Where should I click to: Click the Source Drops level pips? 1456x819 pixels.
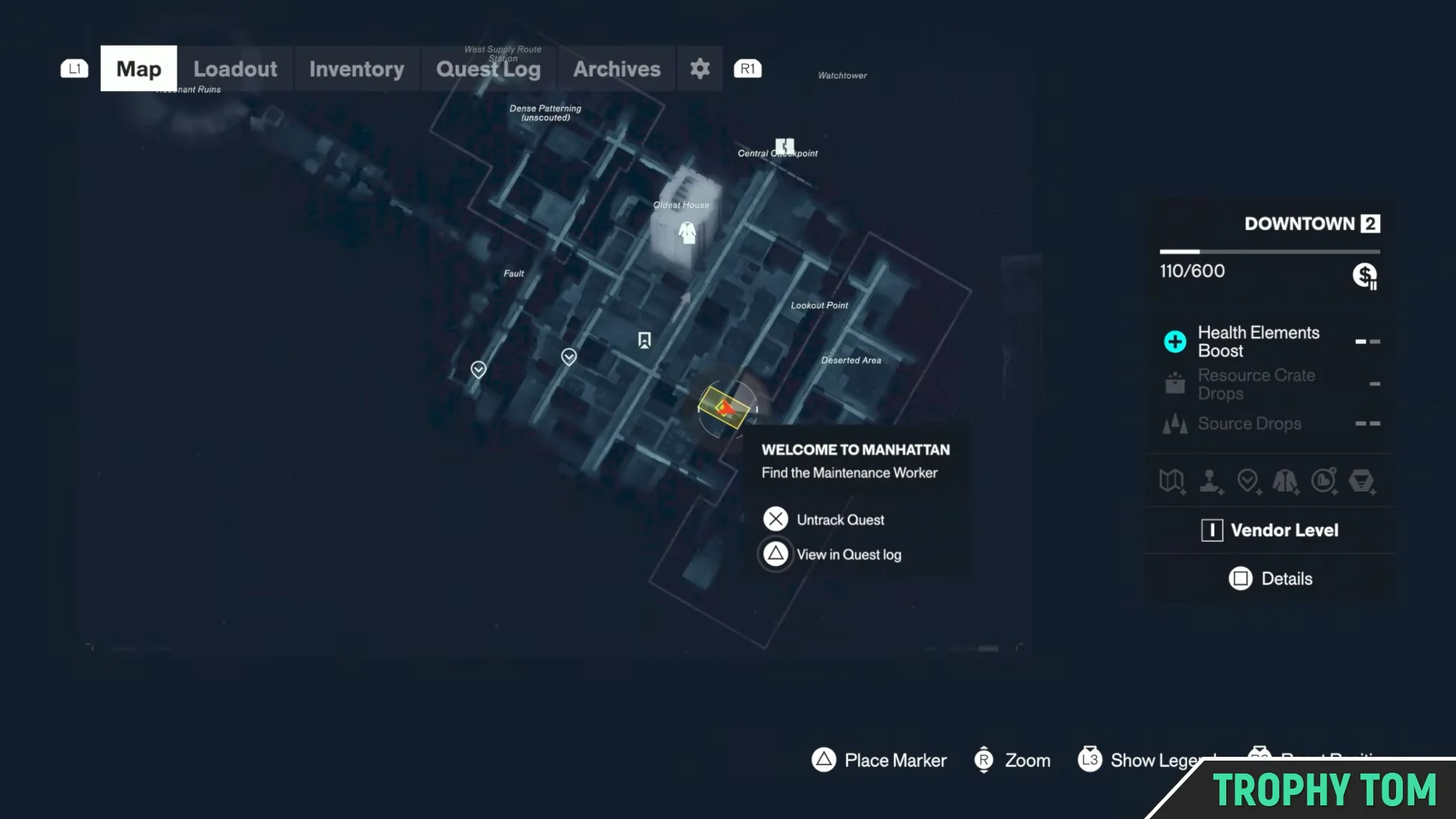(1367, 423)
